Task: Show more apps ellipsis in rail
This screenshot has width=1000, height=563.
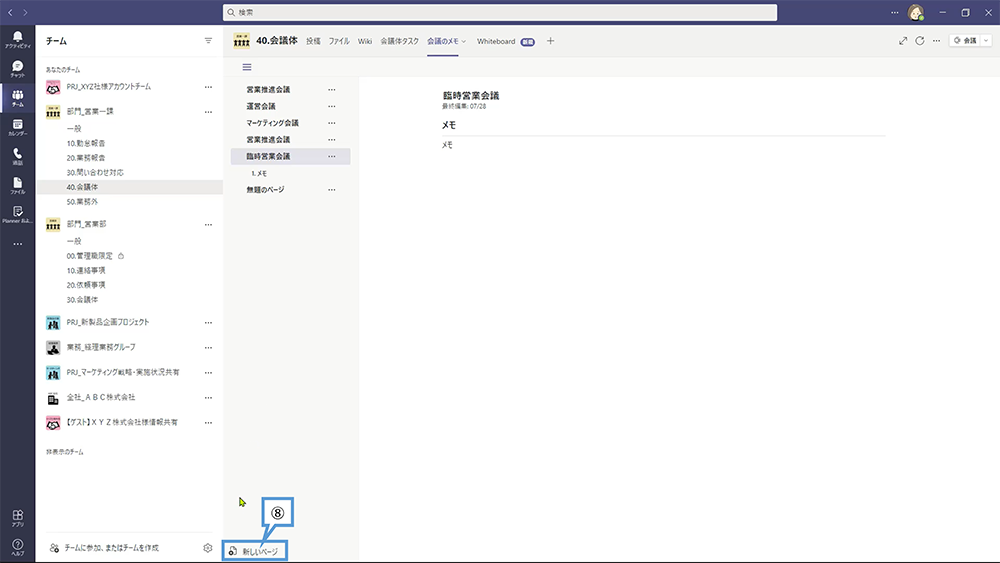Action: [17, 244]
